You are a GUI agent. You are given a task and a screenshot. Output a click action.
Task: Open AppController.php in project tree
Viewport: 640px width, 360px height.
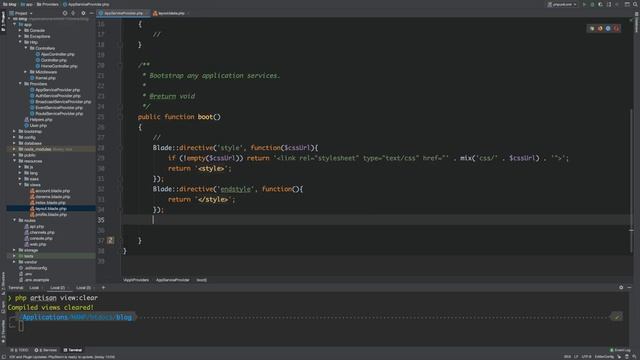(x=55, y=54)
